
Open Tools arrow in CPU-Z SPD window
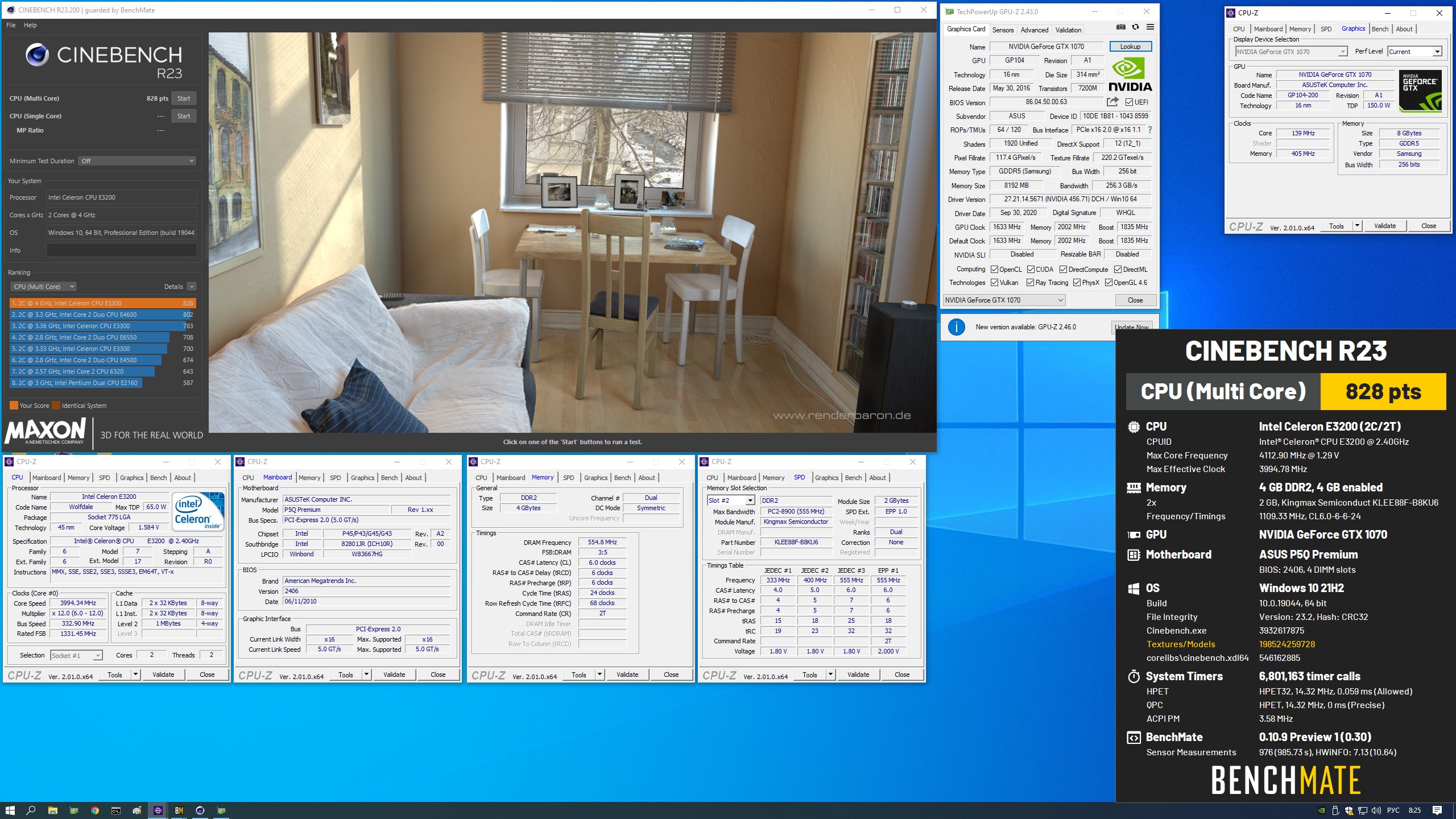830,675
